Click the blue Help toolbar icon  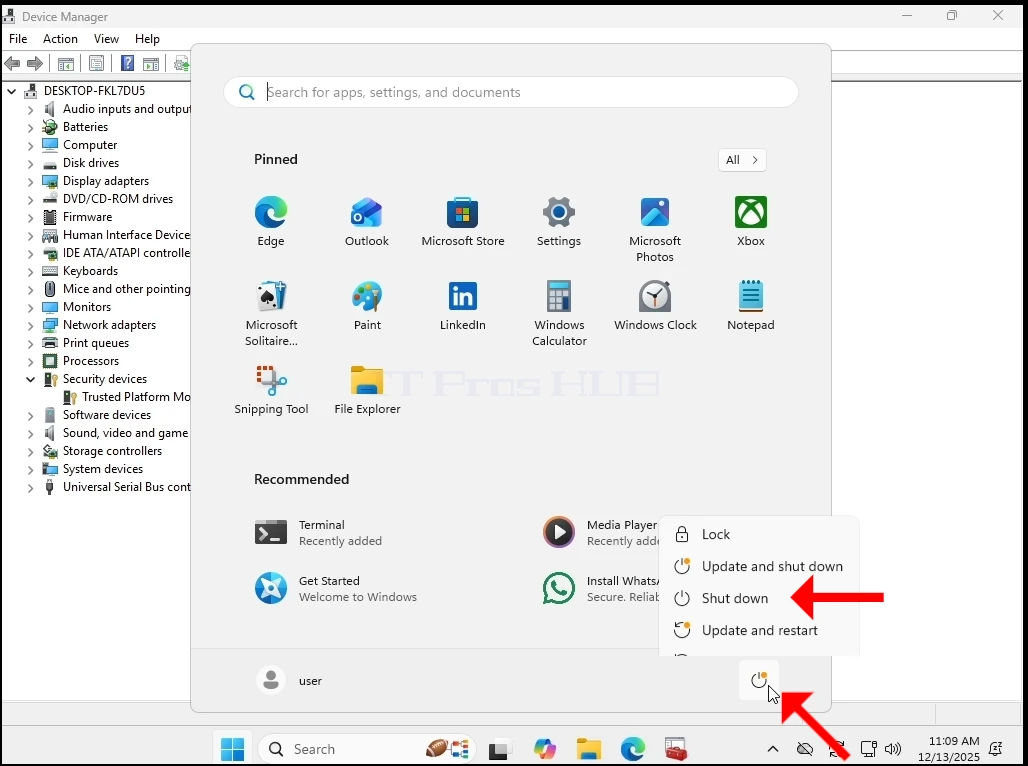coord(127,64)
